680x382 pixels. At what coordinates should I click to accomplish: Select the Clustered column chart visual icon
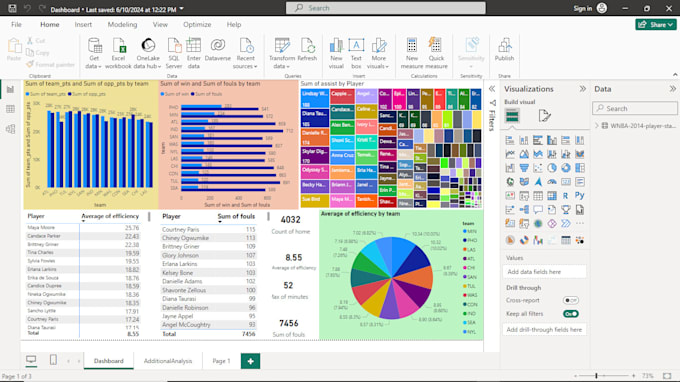(552, 140)
